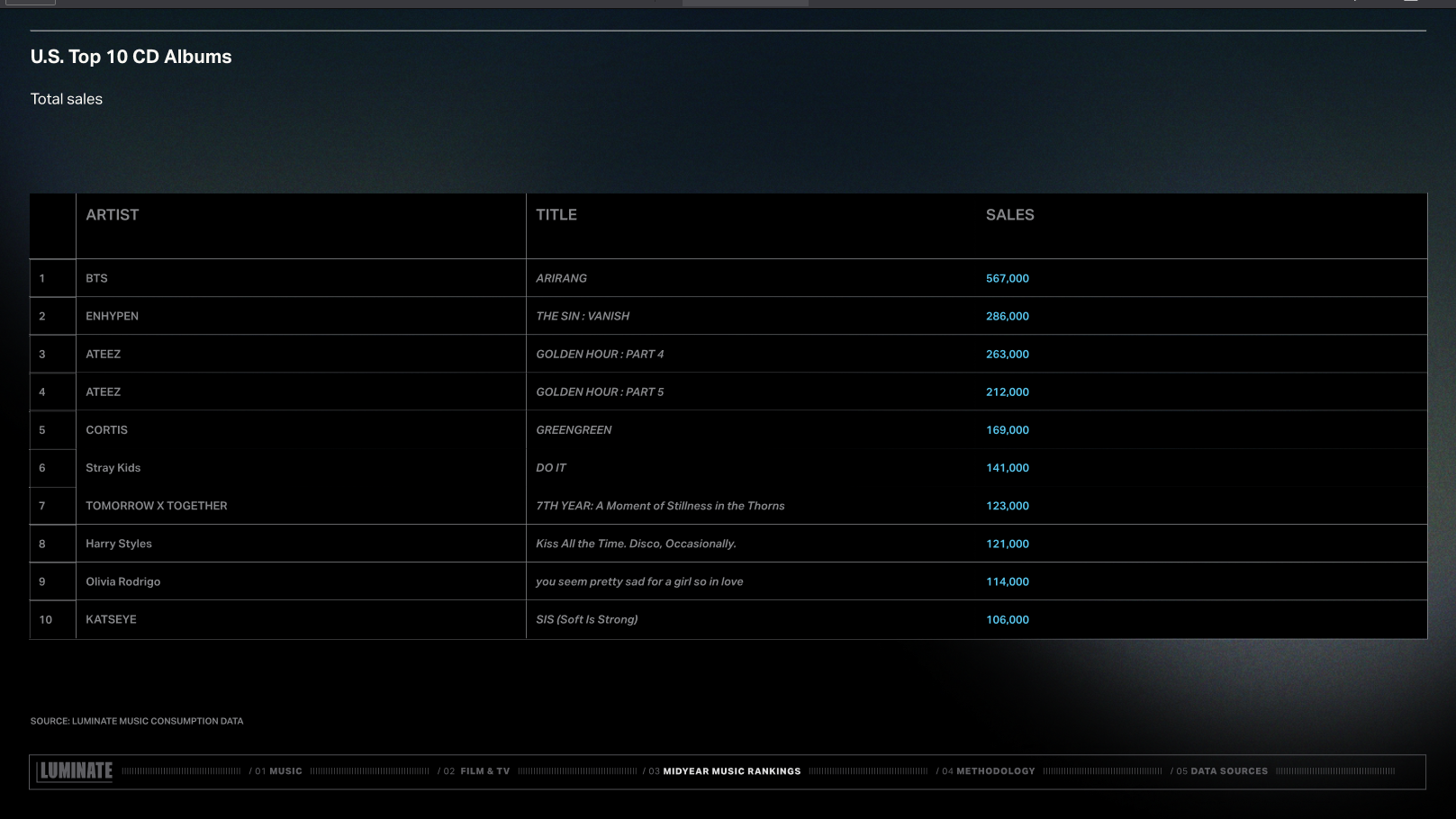Click the 7TH YEAR album title

660,506
